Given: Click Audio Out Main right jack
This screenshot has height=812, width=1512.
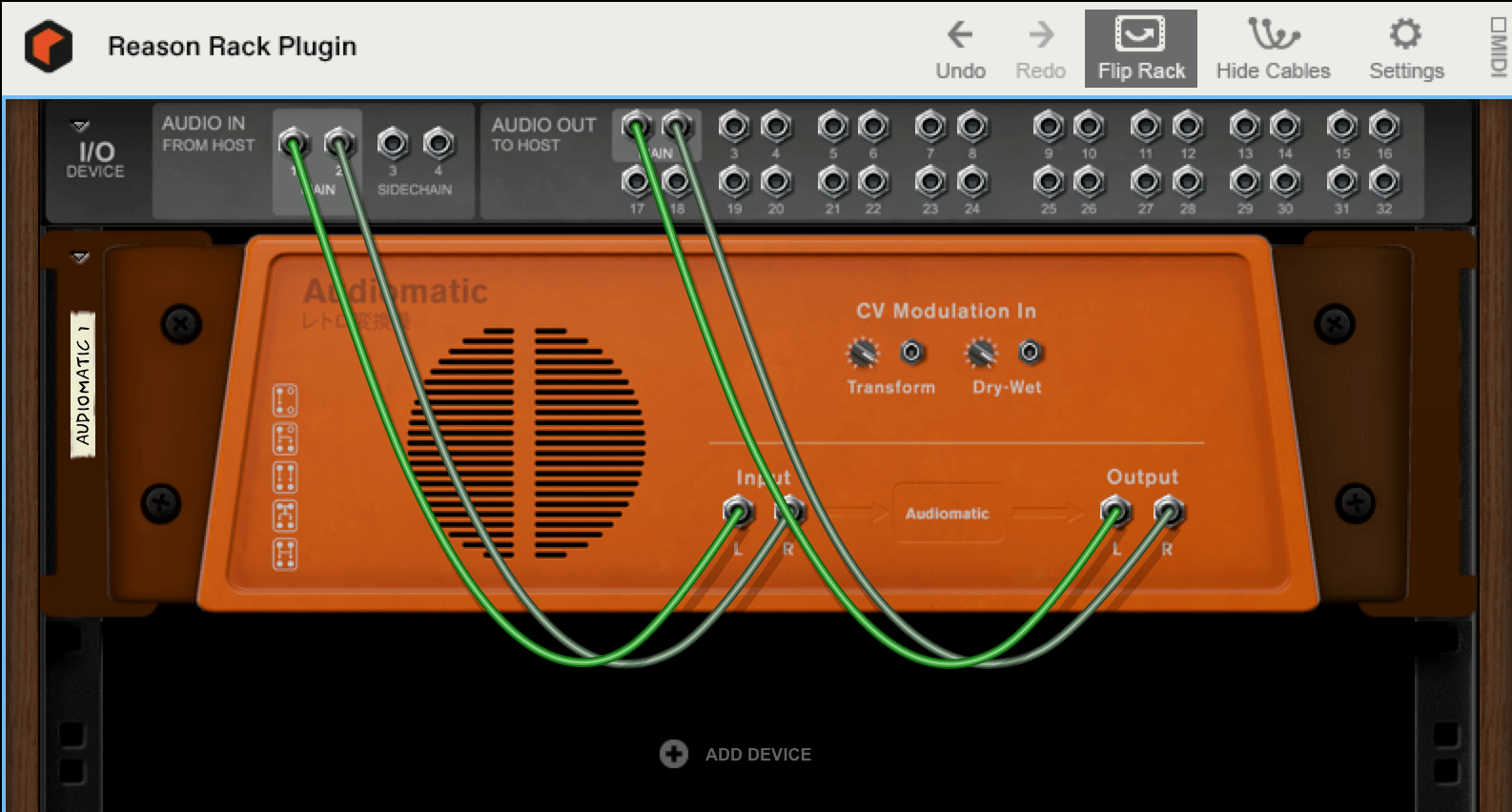Looking at the screenshot, I should tap(677, 126).
